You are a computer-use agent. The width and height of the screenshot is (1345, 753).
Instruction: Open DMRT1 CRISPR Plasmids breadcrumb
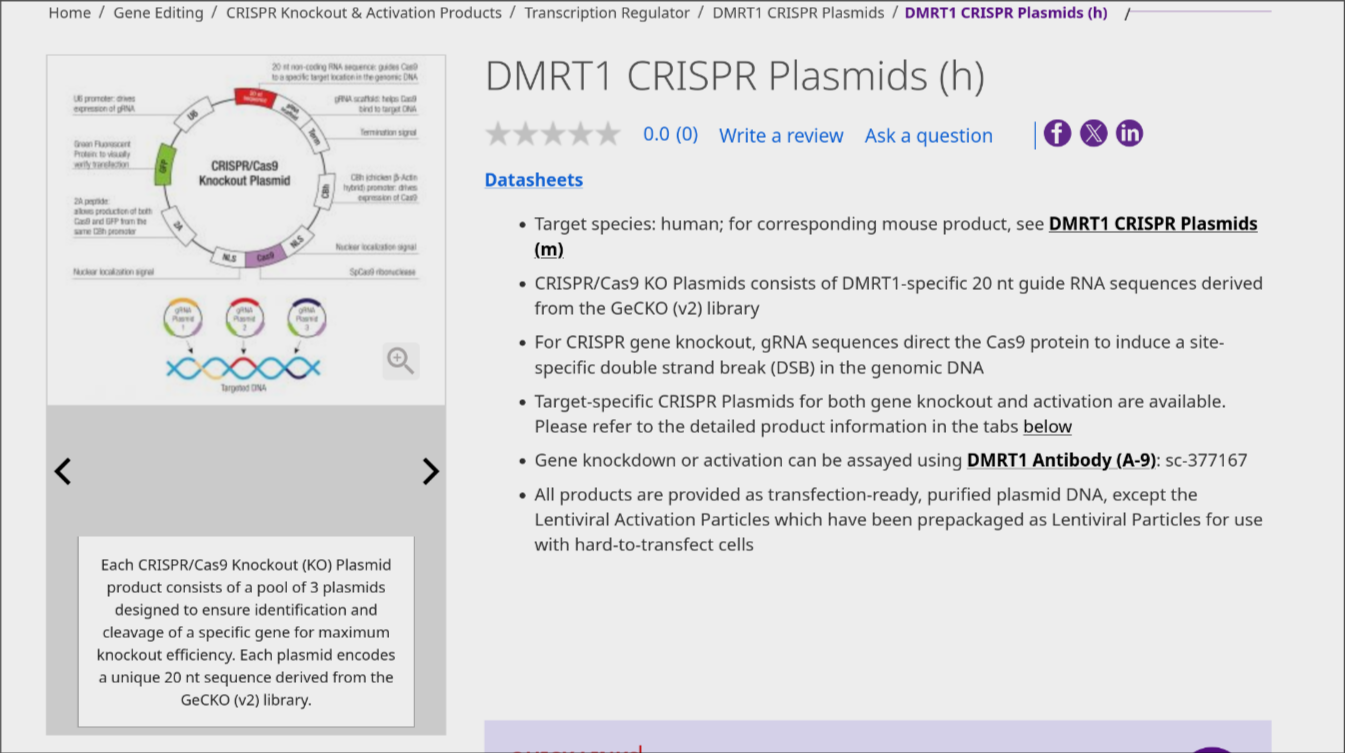click(x=798, y=13)
